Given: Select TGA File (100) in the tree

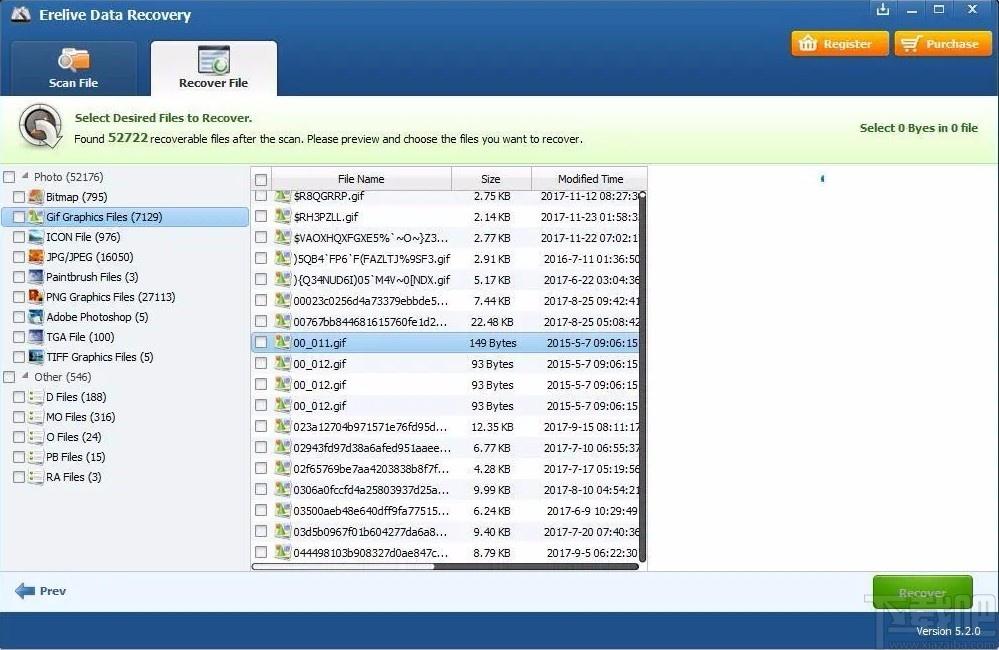Looking at the screenshot, I should [x=80, y=337].
